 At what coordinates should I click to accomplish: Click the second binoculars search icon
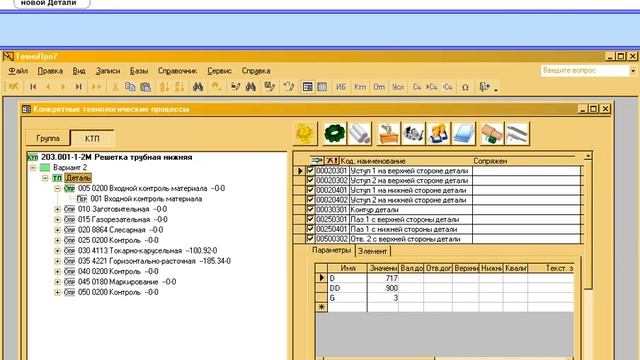click(x=251, y=87)
